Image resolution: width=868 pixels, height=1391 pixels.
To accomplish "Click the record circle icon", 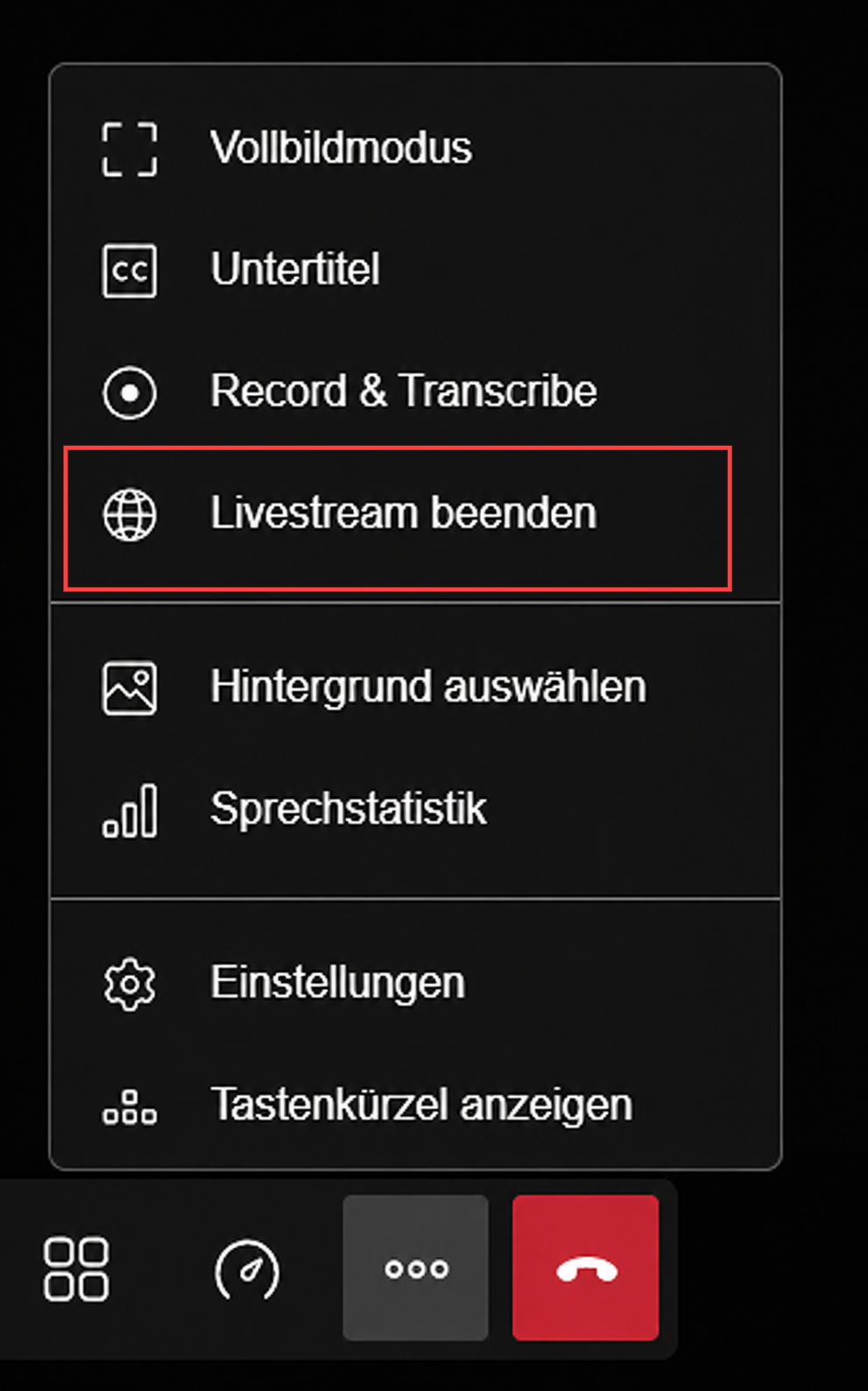I will (x=130, y=392).
